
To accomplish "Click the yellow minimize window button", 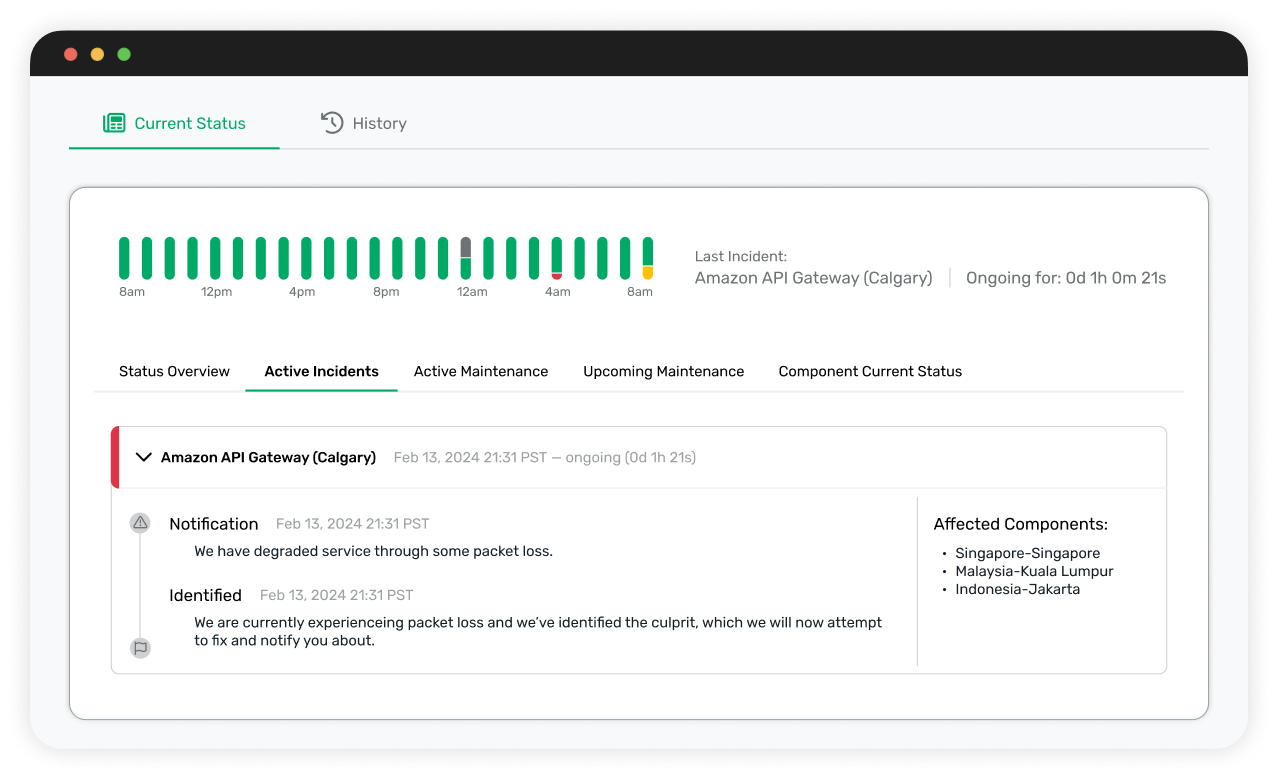I will point(97,54).
